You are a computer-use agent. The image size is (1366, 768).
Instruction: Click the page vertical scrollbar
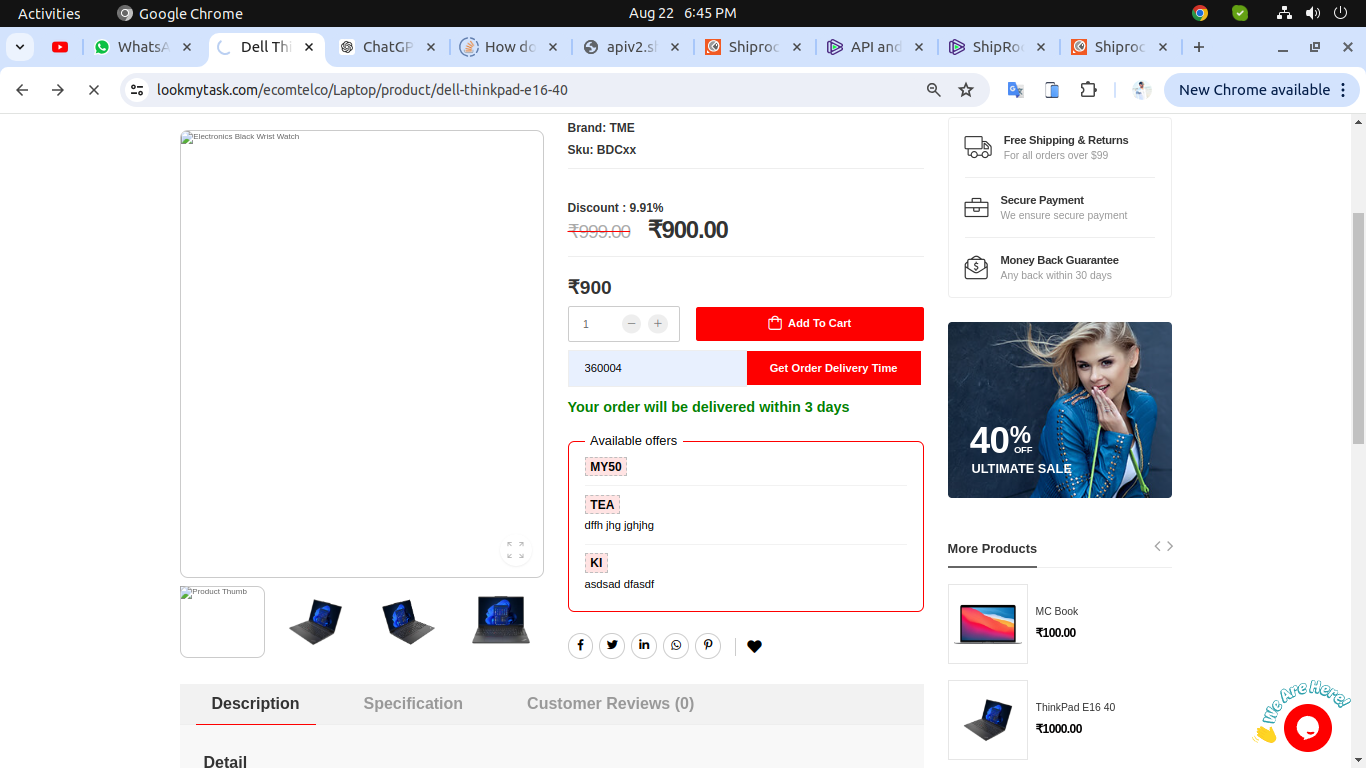pos(1358,328)
